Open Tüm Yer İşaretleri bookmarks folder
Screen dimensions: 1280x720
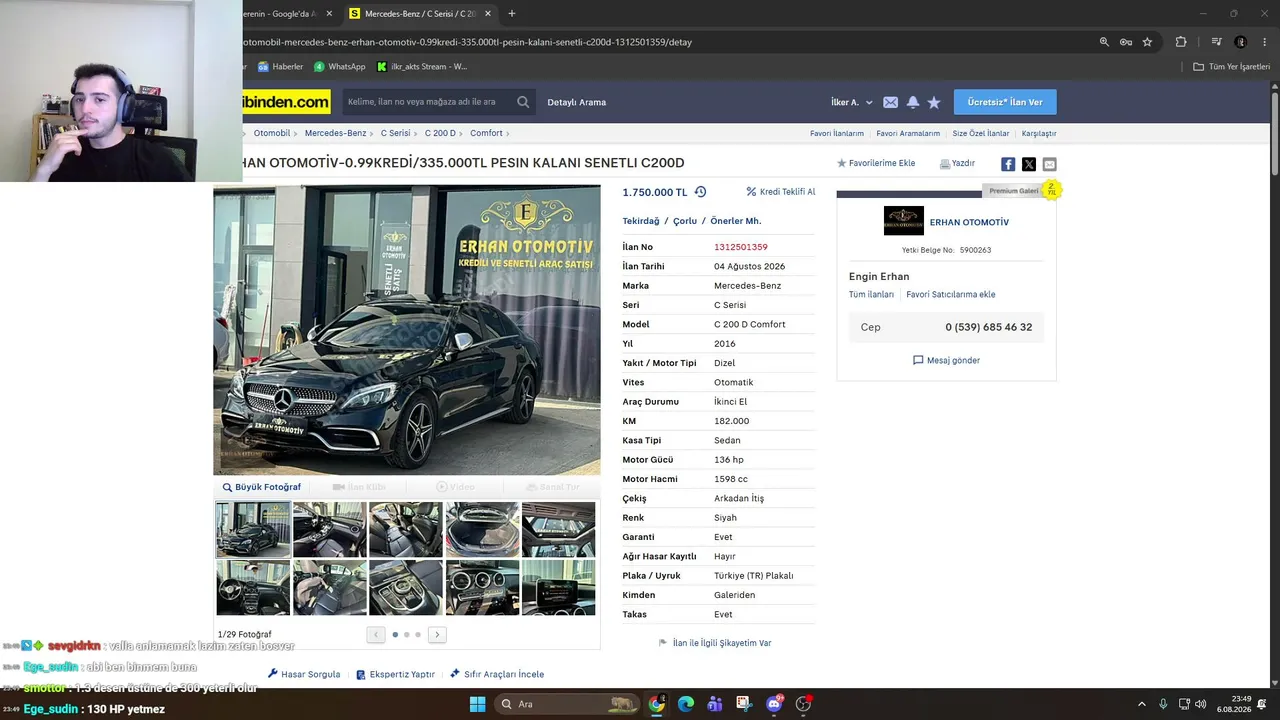coord(1231,67)
